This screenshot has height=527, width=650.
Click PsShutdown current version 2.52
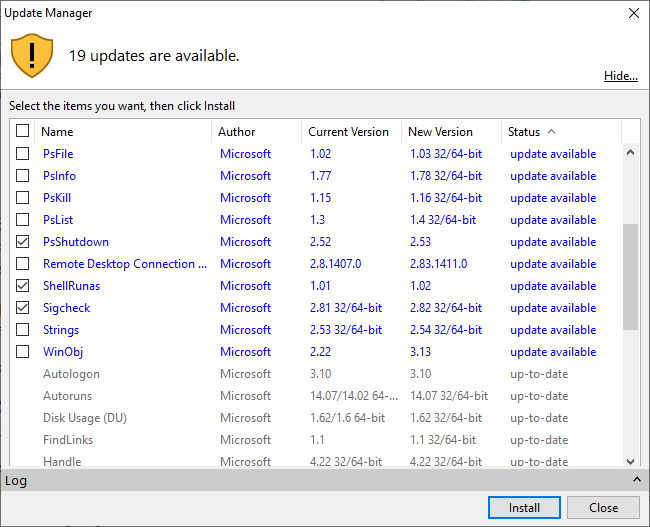[x=320, y=242]
